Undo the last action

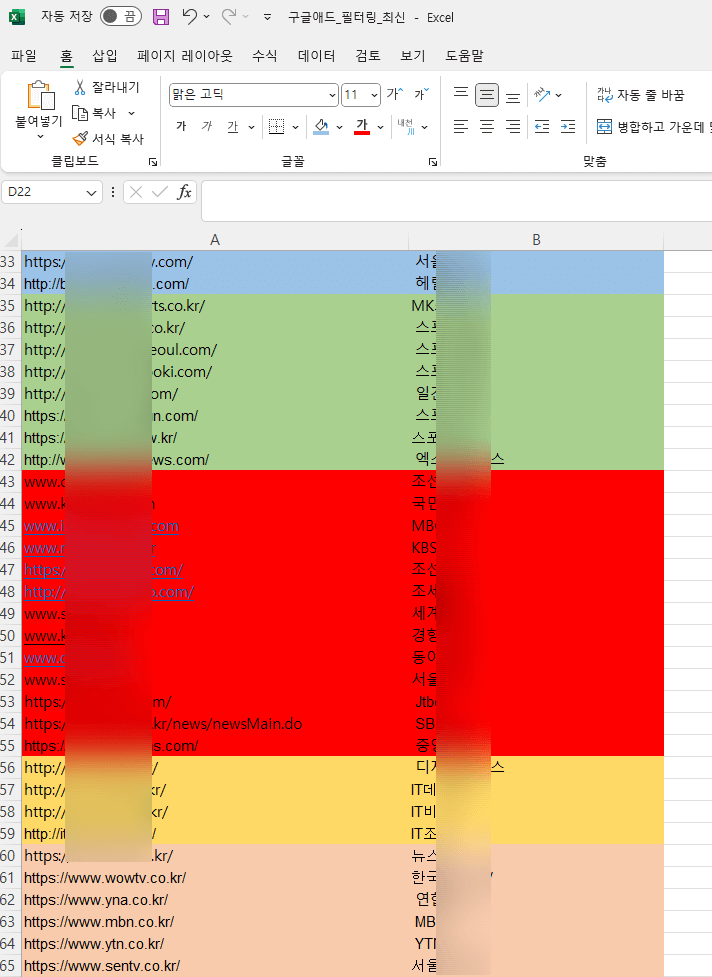pos(190,17)
